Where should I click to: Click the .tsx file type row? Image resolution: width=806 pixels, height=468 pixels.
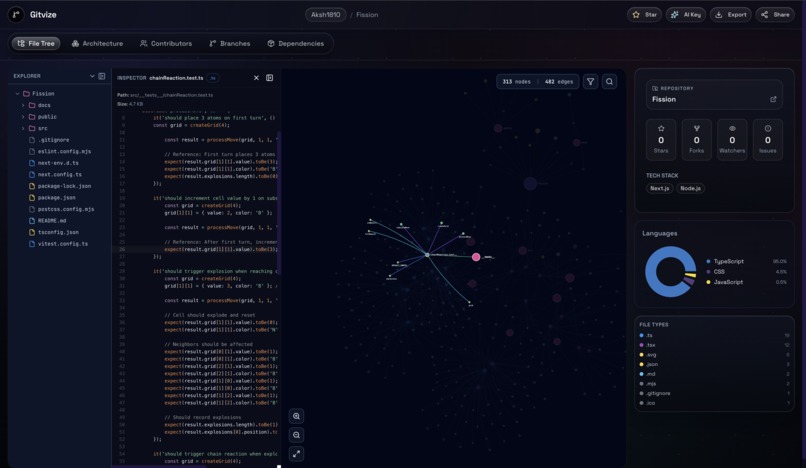pos(715,345)
